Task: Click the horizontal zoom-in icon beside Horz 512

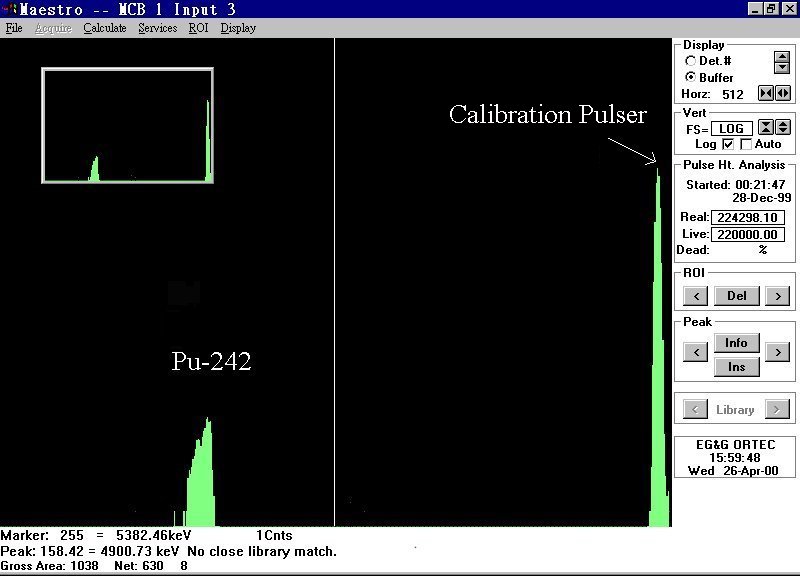Action: pyautogui.click(x=765, y=94)
